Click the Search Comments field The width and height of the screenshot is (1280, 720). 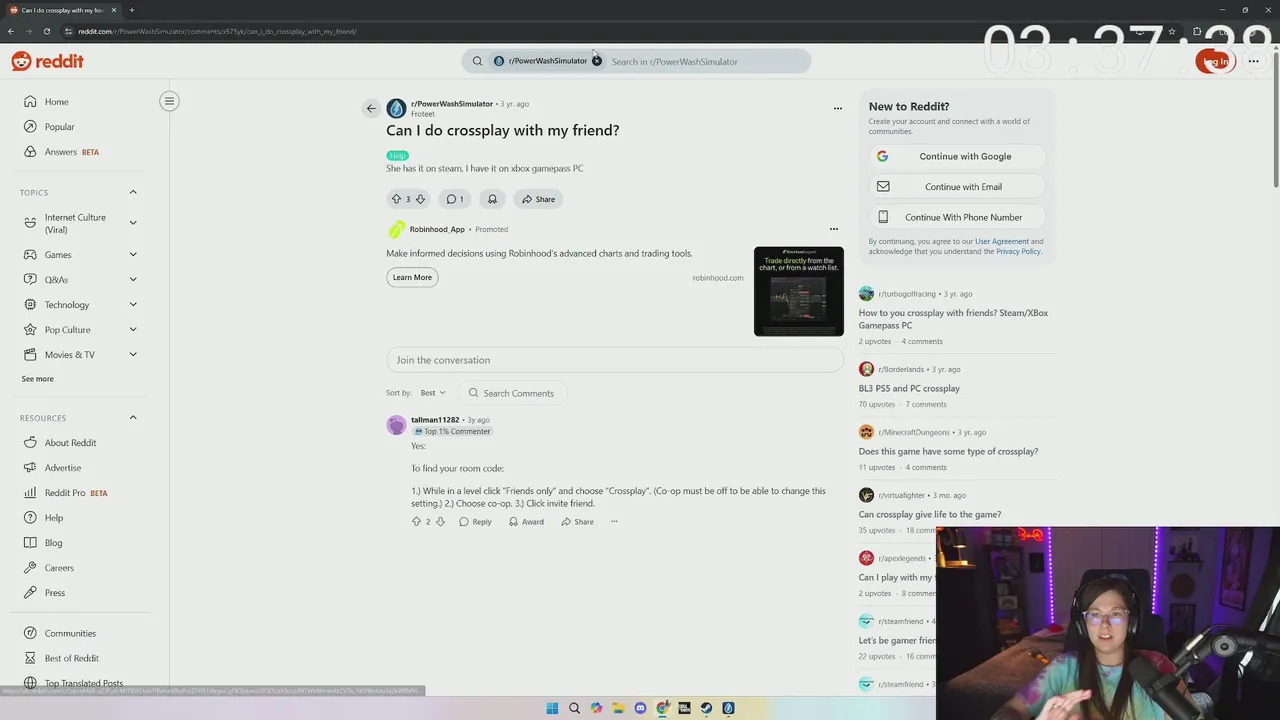(511, 393)
